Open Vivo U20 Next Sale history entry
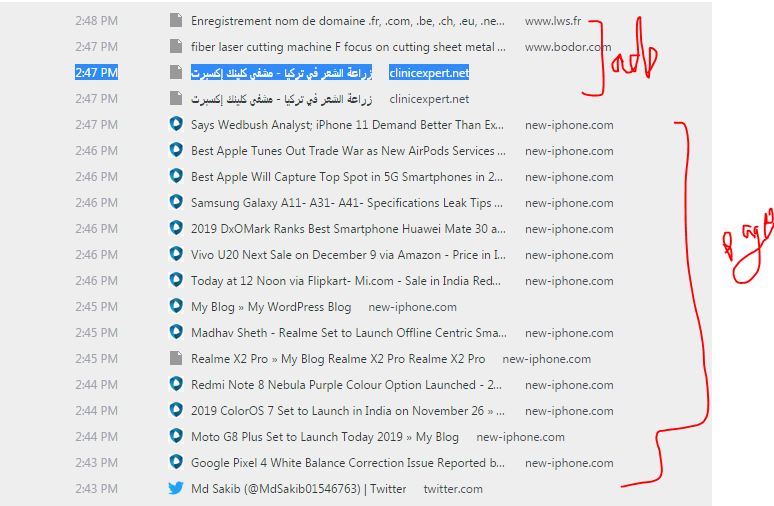Viewport: 774px width, 506px height. 347,254
